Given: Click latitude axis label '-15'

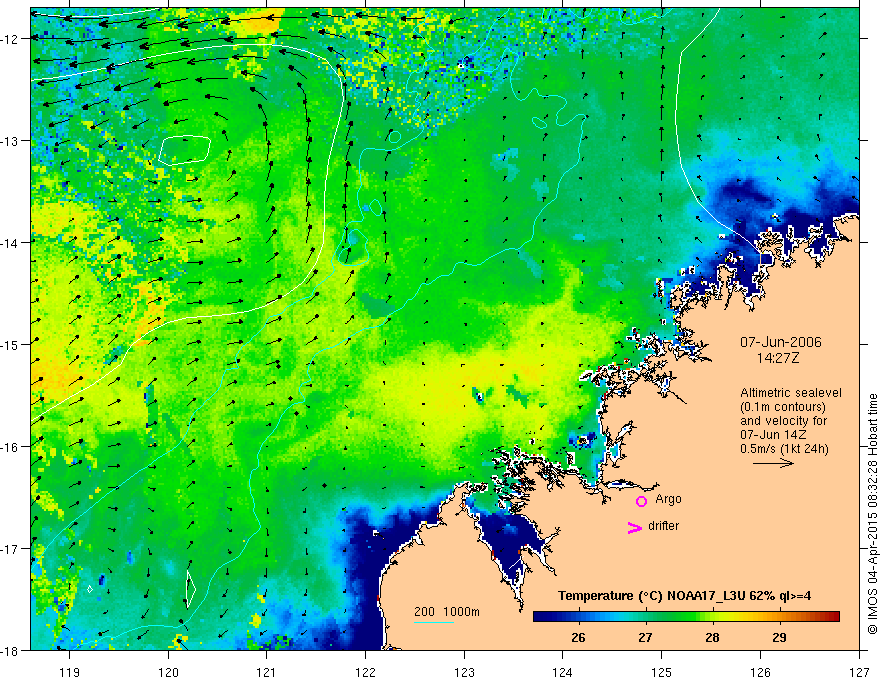Looking at the screenshot, I should click(10, 344).
